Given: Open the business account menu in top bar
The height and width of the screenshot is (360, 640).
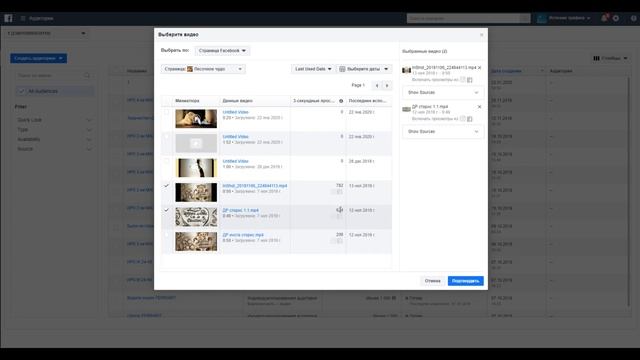Looking at the screenshot, I should click(564, 18).
